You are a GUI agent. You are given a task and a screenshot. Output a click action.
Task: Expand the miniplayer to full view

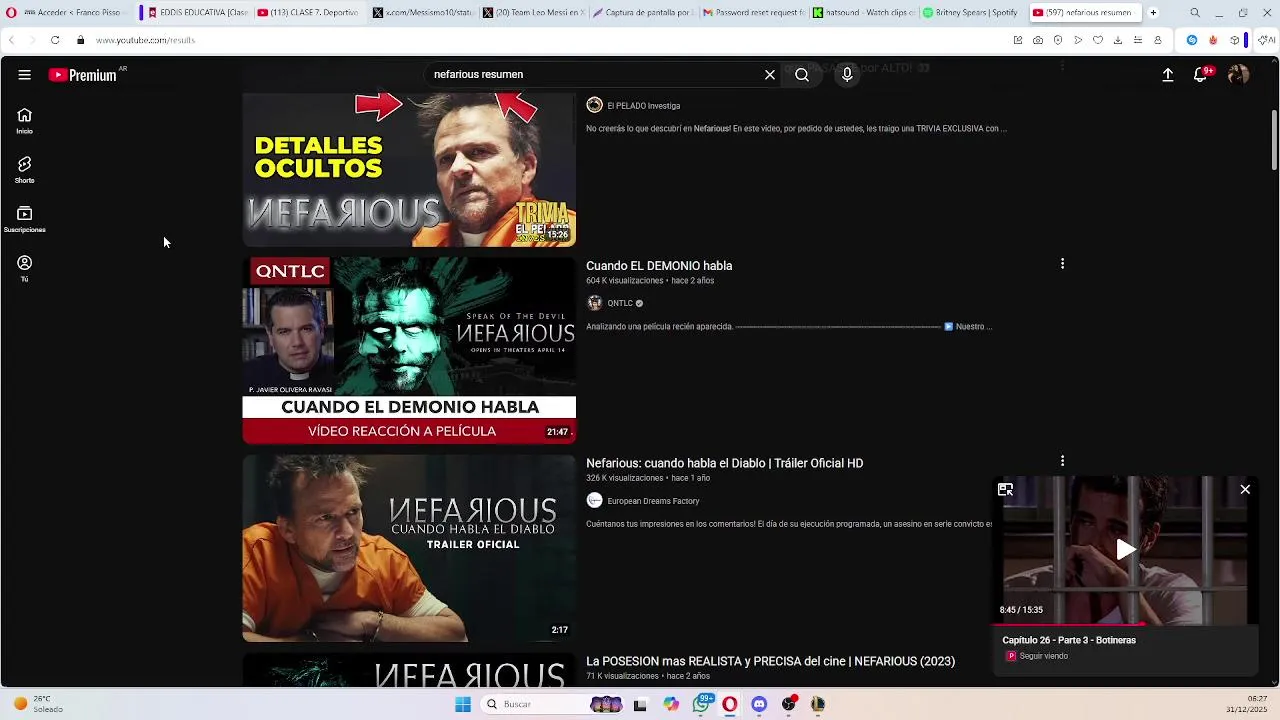pos(1005,489)
